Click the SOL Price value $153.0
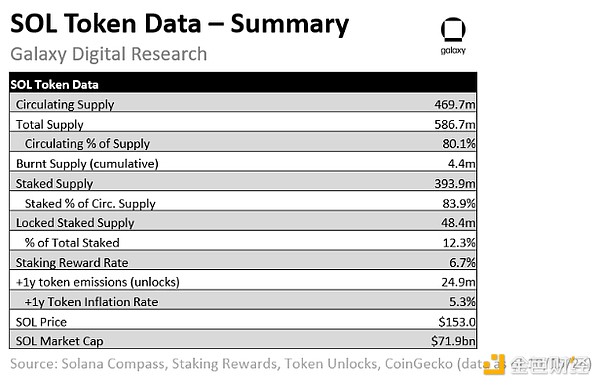Image resolution: width=600 pixels, height=386 pixels. [457, 322]
